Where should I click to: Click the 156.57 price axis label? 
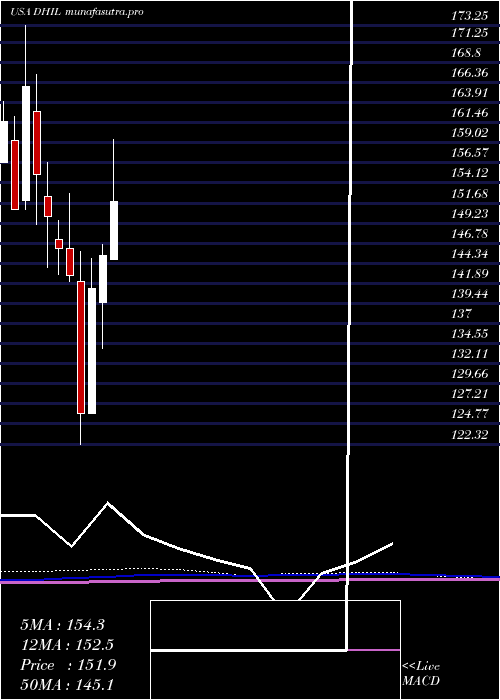click(x=469, y=153)
